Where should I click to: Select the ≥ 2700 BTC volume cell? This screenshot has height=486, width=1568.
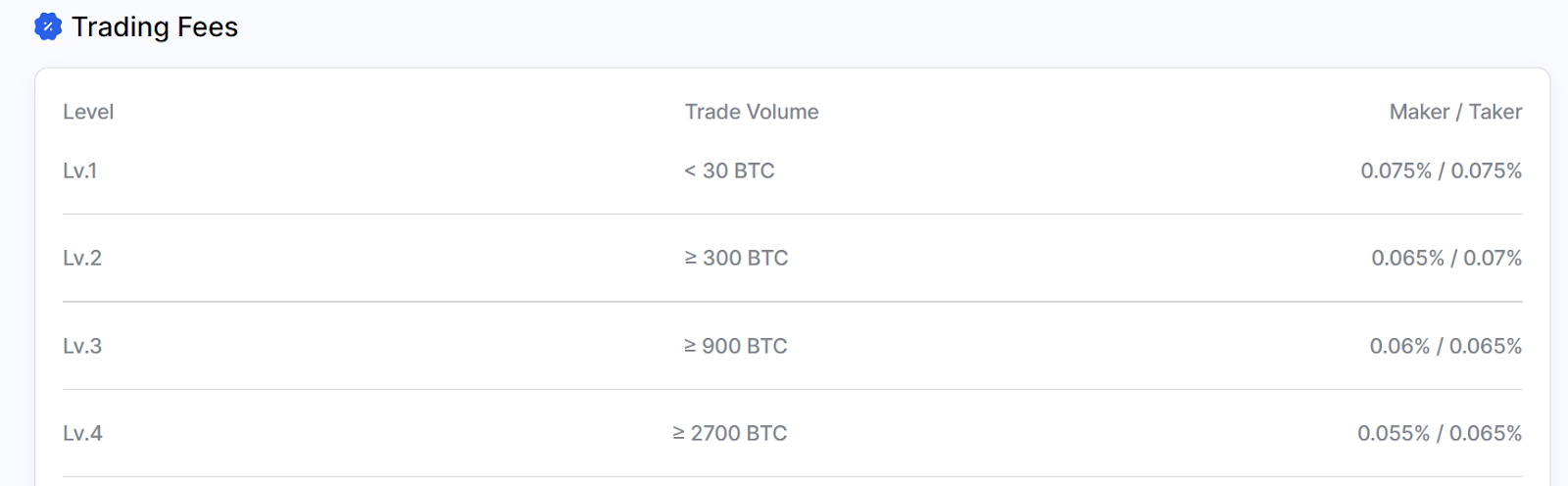coord(730,433)
